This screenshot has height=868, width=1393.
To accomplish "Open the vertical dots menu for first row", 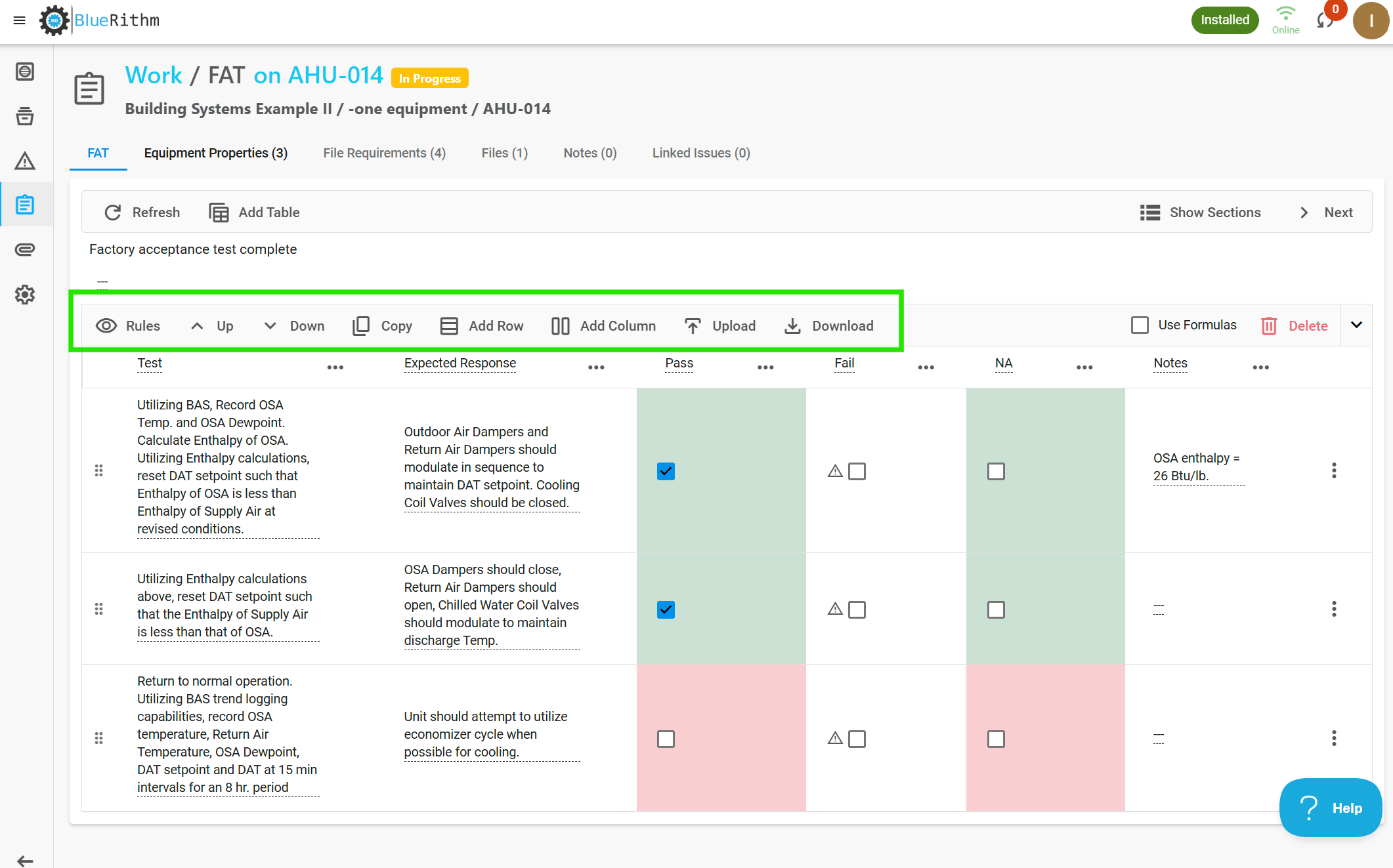I will point(1334,471).
